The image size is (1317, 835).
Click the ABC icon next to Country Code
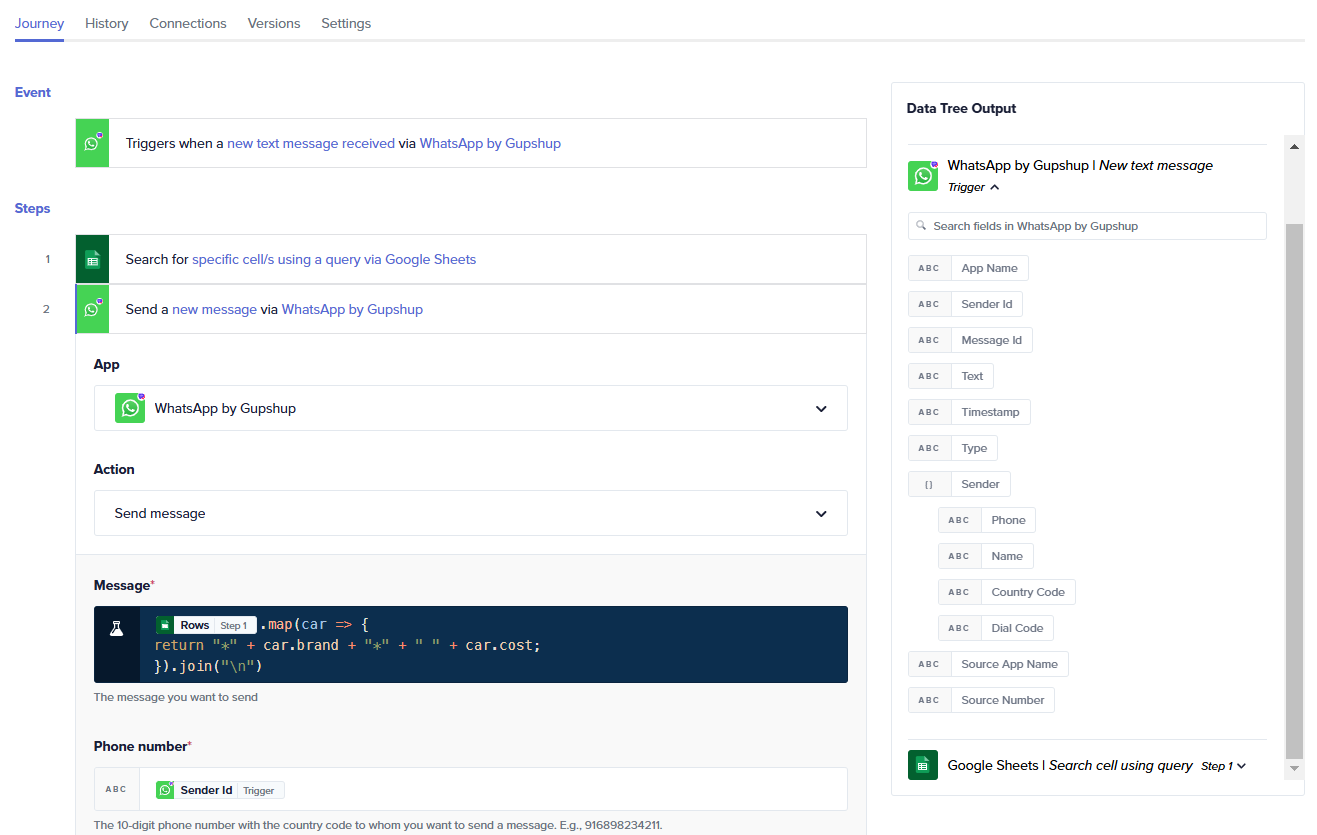(959, 592)
